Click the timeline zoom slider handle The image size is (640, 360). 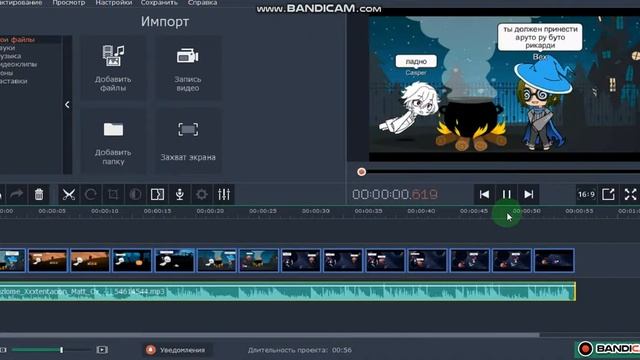click(x=62, y=350)
